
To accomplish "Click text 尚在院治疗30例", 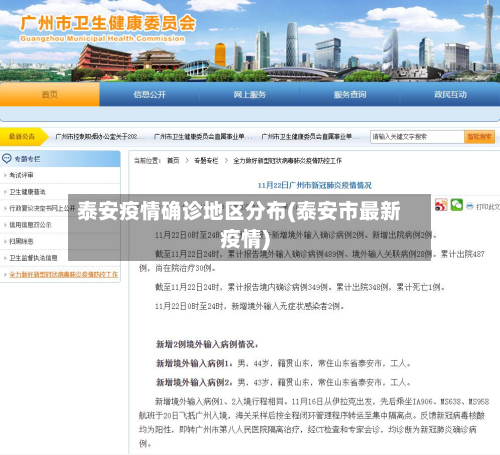I will click(x=186, y=268).
